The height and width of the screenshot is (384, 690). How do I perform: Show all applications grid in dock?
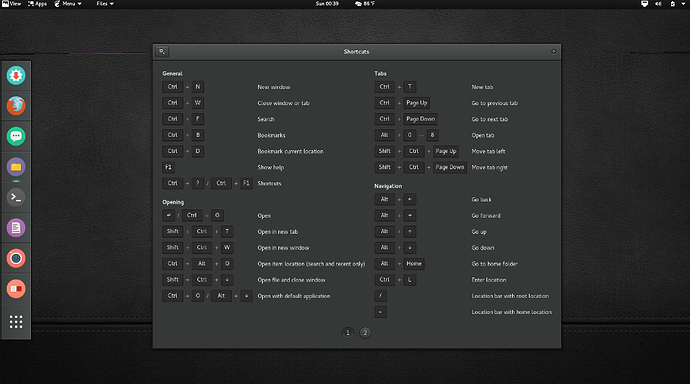(x=16, y=322)
